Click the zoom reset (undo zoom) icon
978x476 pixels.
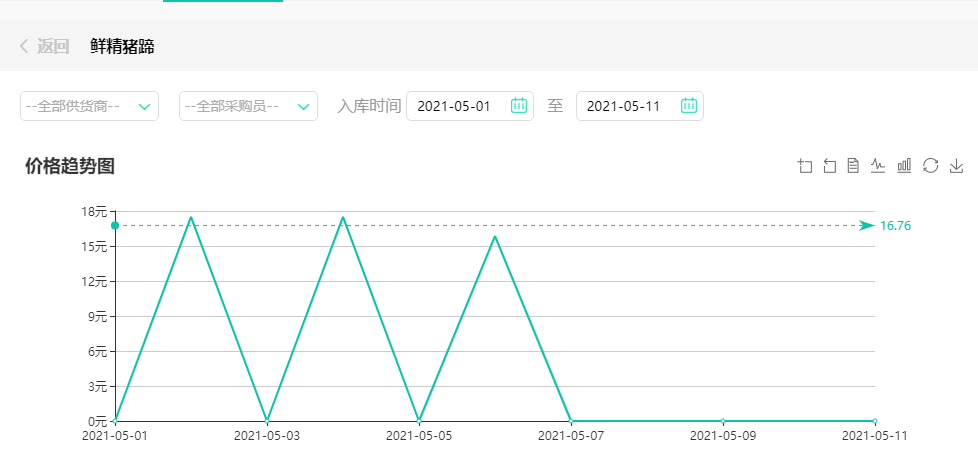point(829,166)
